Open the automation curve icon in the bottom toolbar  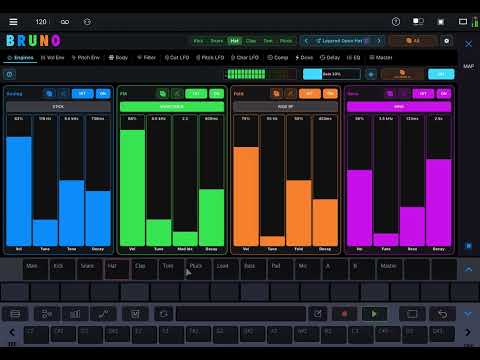103,314
